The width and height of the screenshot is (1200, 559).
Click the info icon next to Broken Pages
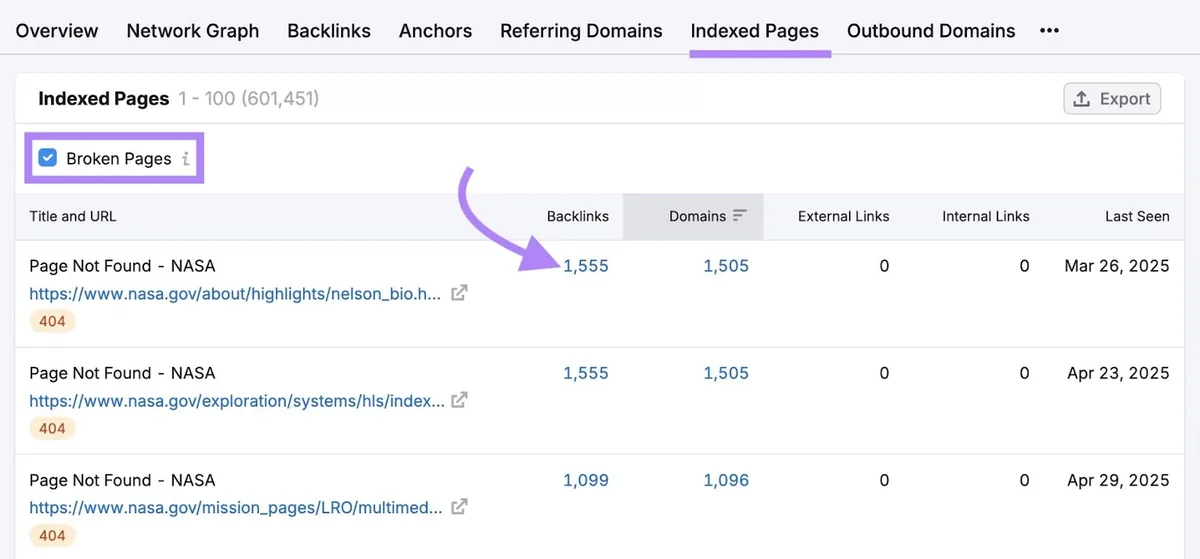pos(186,159)
